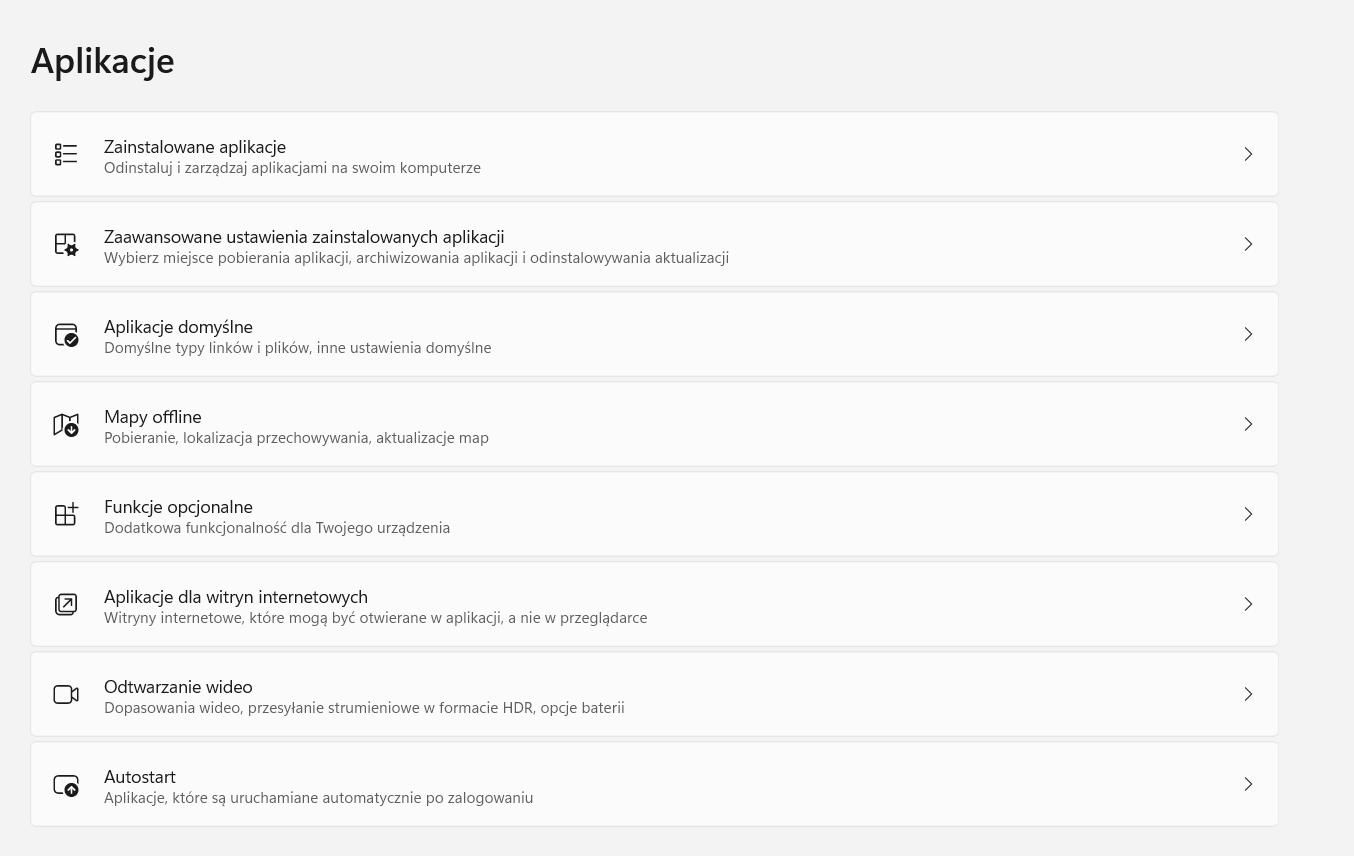Image resolution: width=1354 pixels, height=856 pixels.
Task: Open Aplikacje domyślne via its right chevron
Action: 1248,334
